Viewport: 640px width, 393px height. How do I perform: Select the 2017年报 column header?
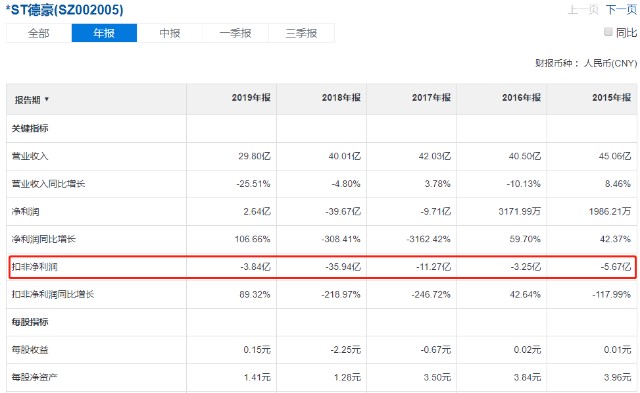(x=431, y=98)
